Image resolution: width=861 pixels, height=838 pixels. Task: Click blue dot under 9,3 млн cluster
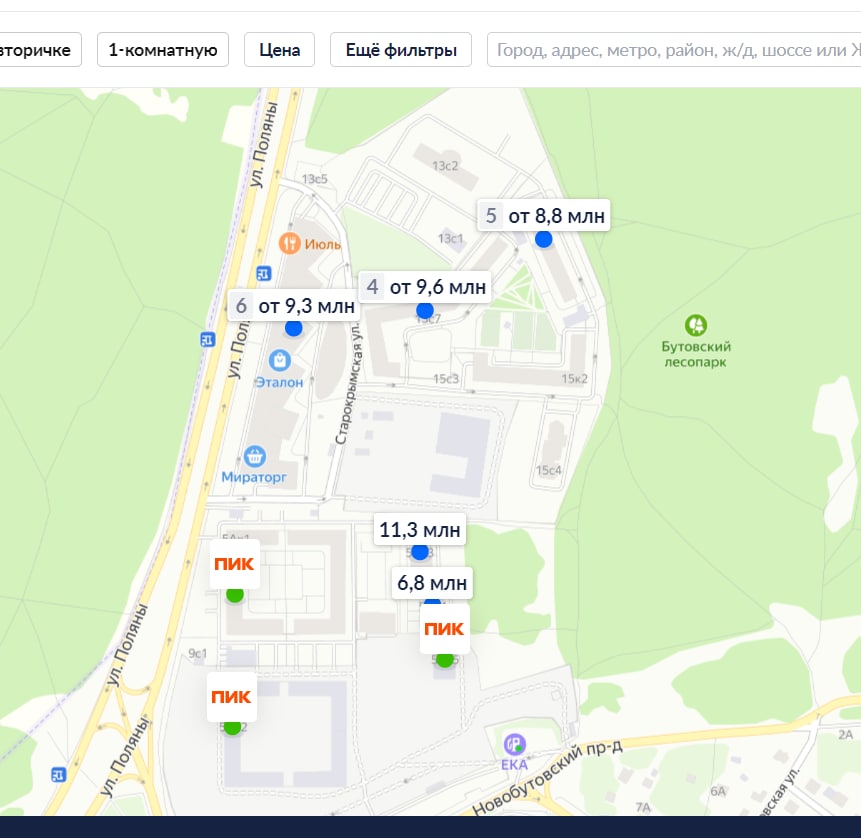(x=294, y=328)
